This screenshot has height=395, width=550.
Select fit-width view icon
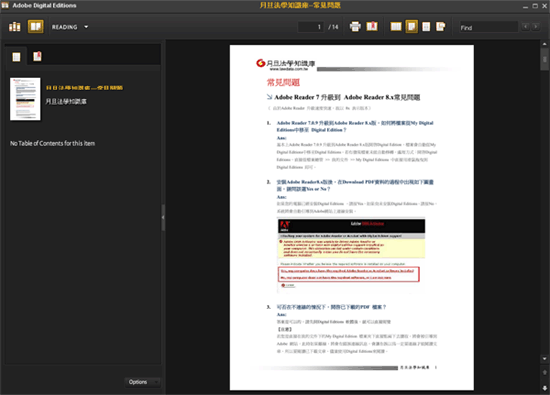(426, 27)
